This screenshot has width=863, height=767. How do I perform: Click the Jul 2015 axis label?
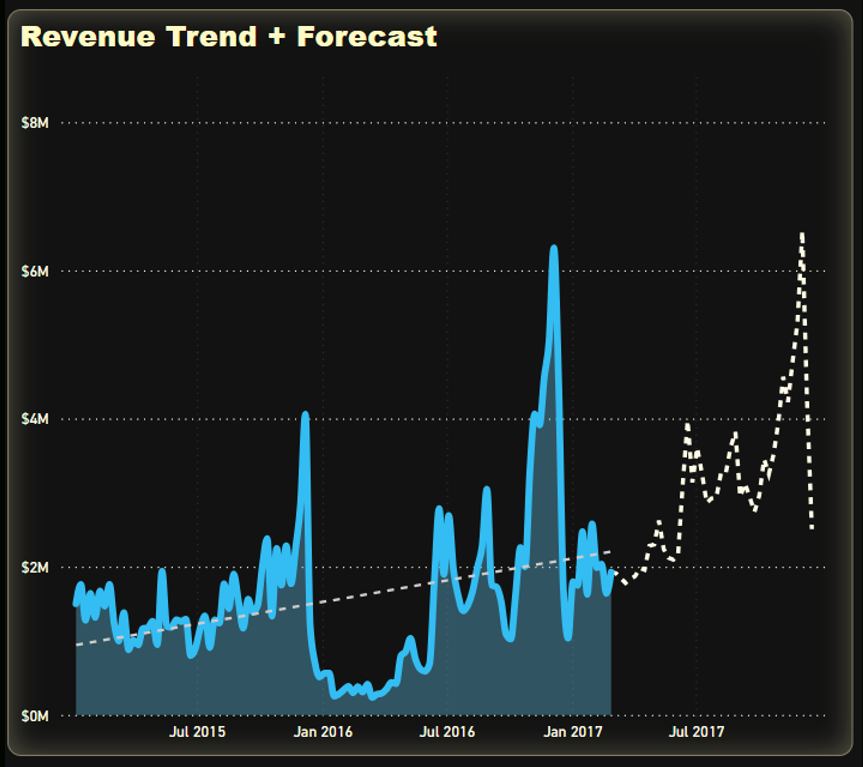pyautogui.click(x=197, y=733)
